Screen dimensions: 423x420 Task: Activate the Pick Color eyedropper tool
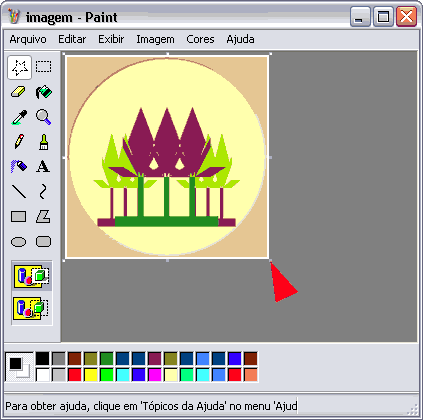click(x=19, y=117)
